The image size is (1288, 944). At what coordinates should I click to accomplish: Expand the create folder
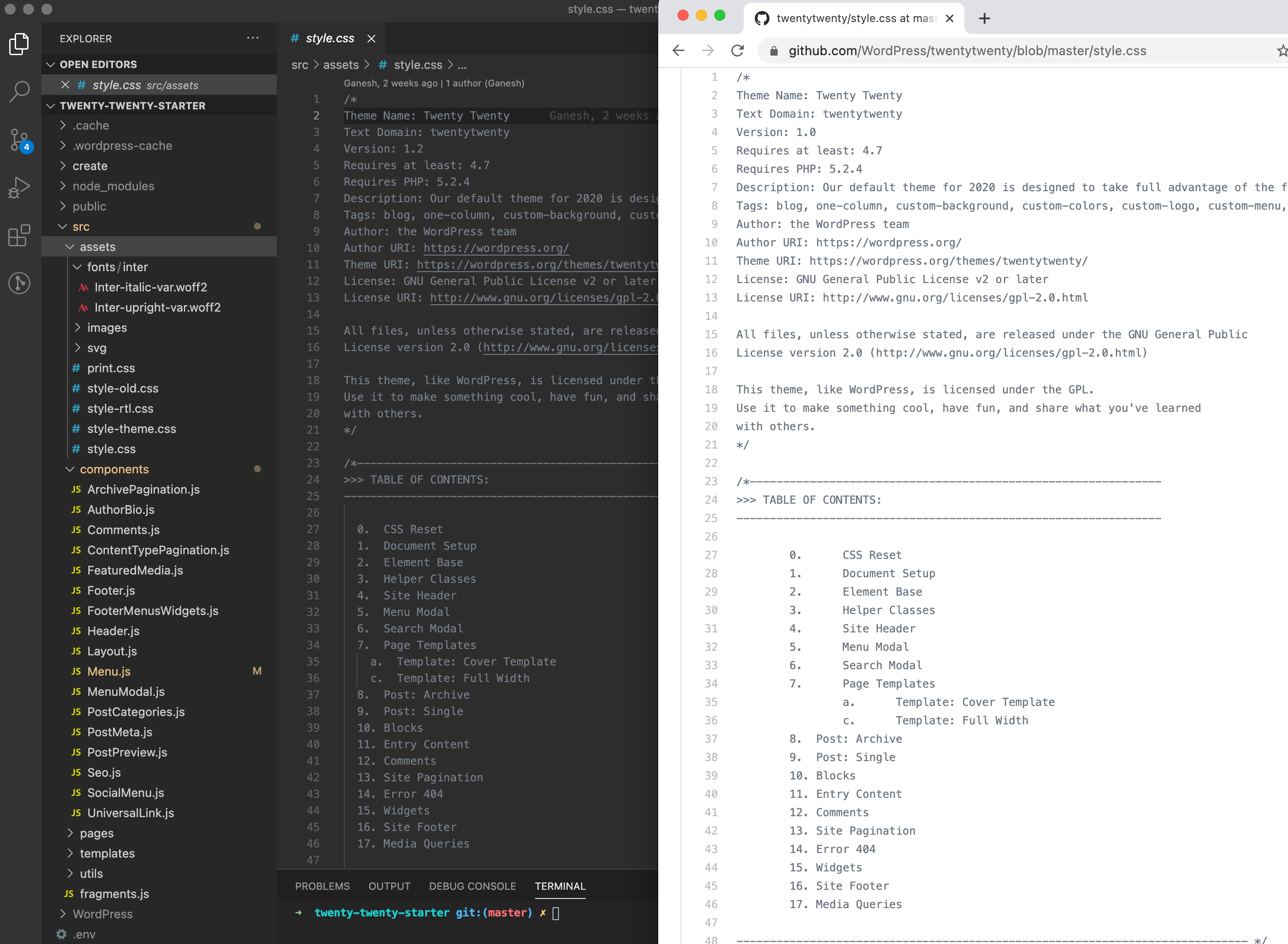(x=90, y=166)
